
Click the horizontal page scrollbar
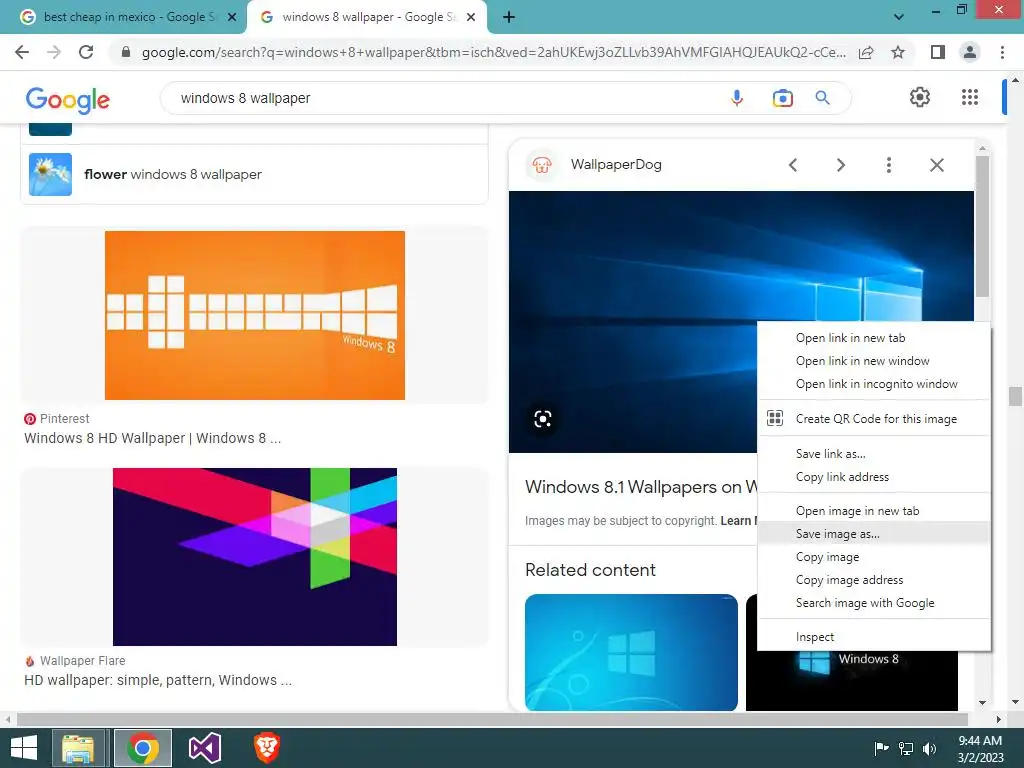(492, 719)
